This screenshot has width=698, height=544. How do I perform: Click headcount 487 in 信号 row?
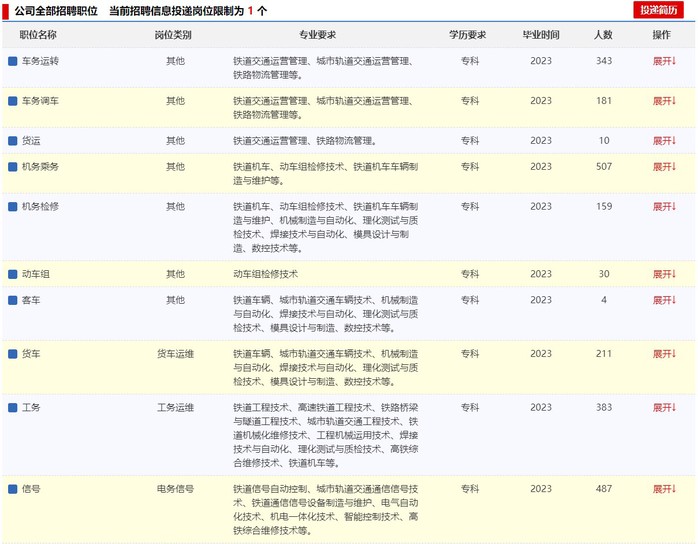tap(604, 489)
